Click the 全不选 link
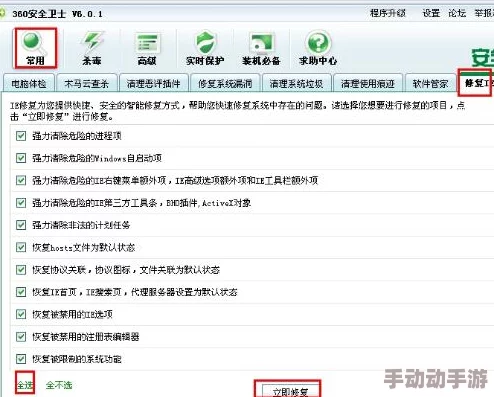The image size is (494, 397). pyautogui.click(x=59, y=385)
